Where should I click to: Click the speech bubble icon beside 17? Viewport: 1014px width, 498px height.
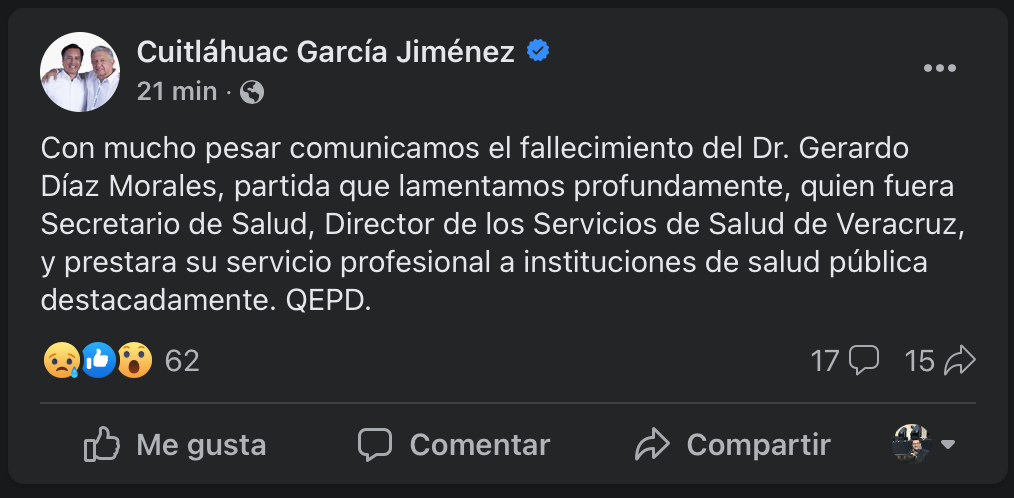[863, 360]
